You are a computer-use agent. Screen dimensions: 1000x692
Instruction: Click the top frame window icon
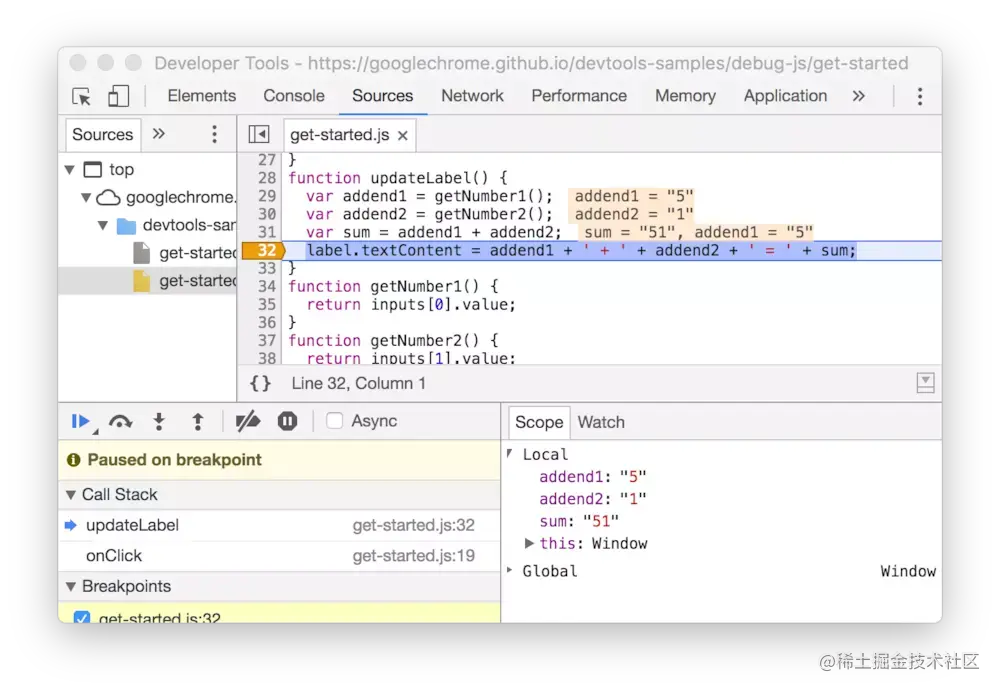93,170
